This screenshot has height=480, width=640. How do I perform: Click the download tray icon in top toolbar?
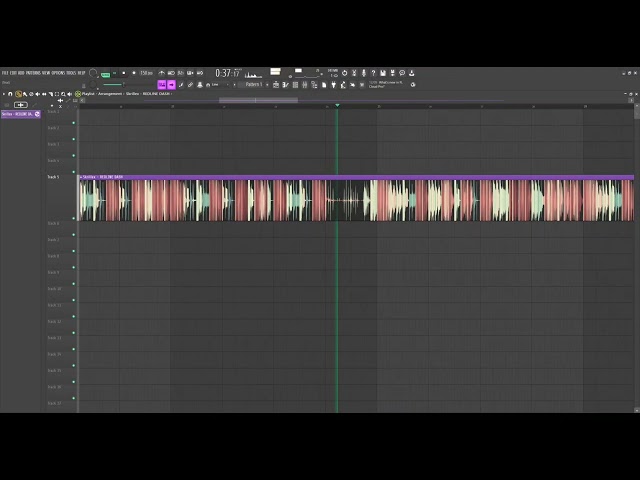pyautogui.click(x=411, y=73)
